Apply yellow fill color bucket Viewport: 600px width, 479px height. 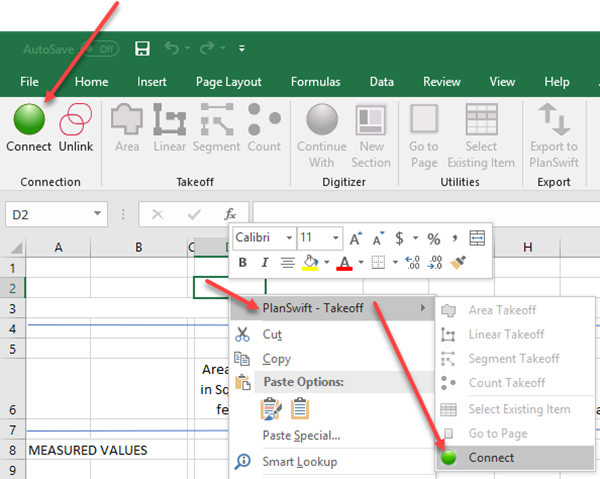(x=310, y=263)
